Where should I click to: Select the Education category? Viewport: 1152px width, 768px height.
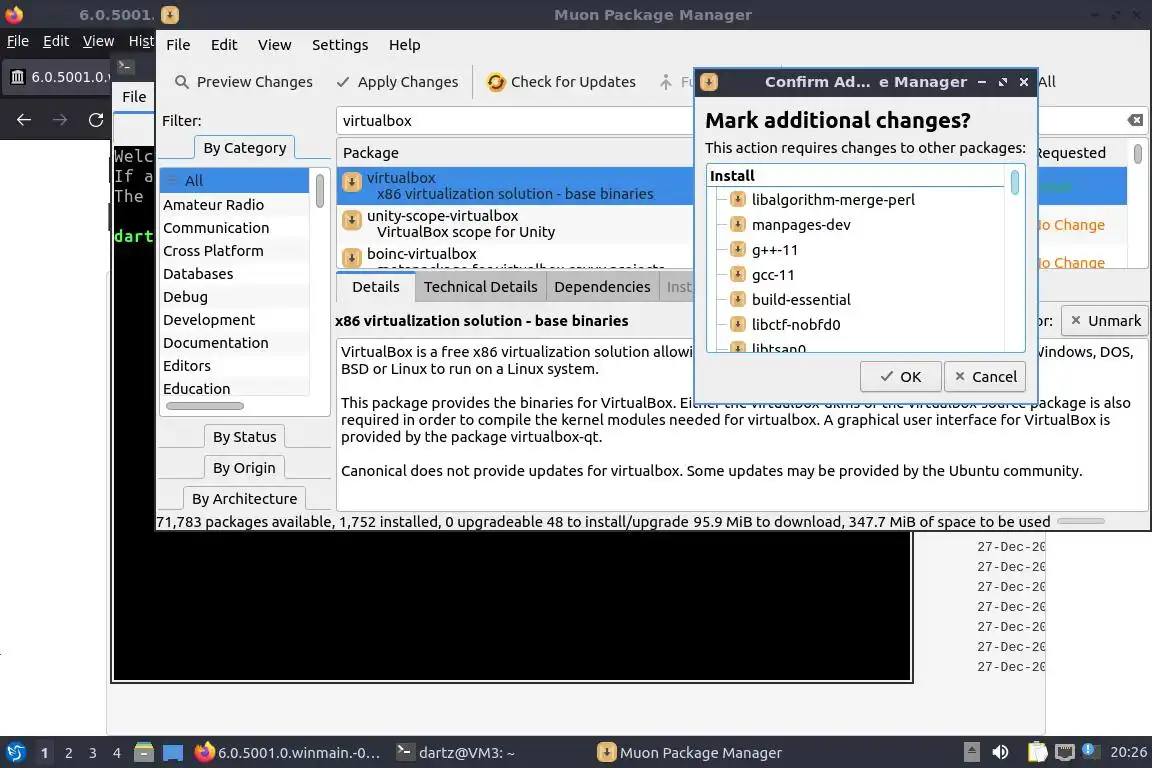(234, 388)
